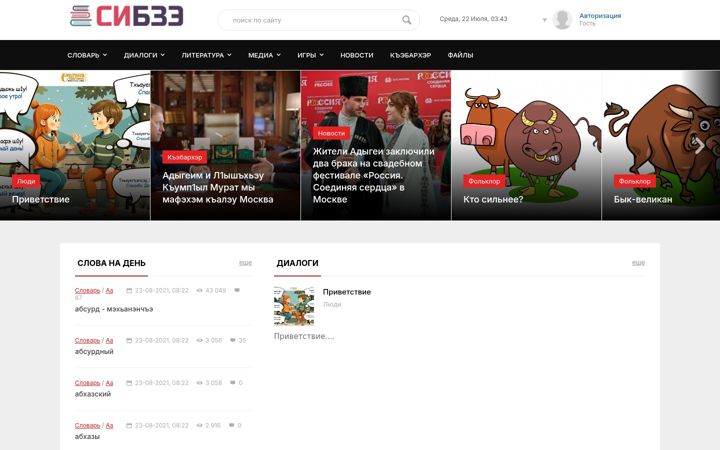Click Фольклор tag on Кто сильнее? slide
Screen dimensions: 720x450
[x=484, y=181]
